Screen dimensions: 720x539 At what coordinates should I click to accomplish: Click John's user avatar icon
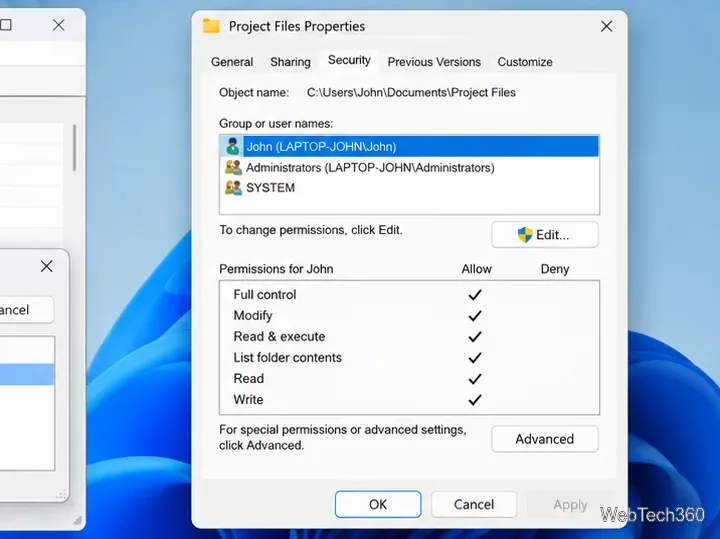coord(233,146)
